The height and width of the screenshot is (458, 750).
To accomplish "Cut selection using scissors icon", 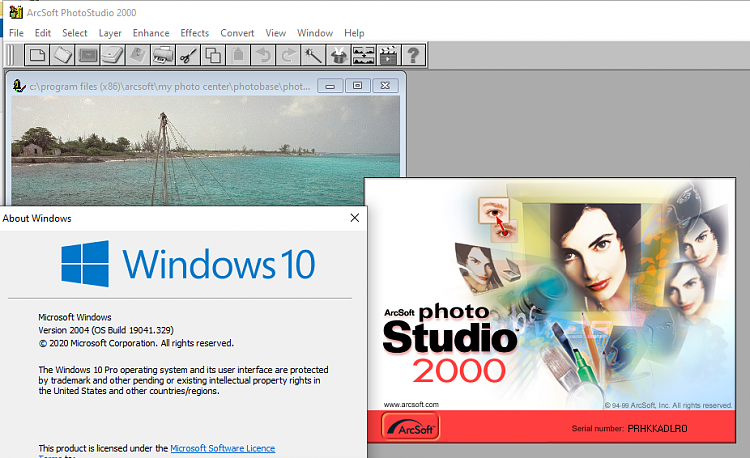I will pos(188,55).
